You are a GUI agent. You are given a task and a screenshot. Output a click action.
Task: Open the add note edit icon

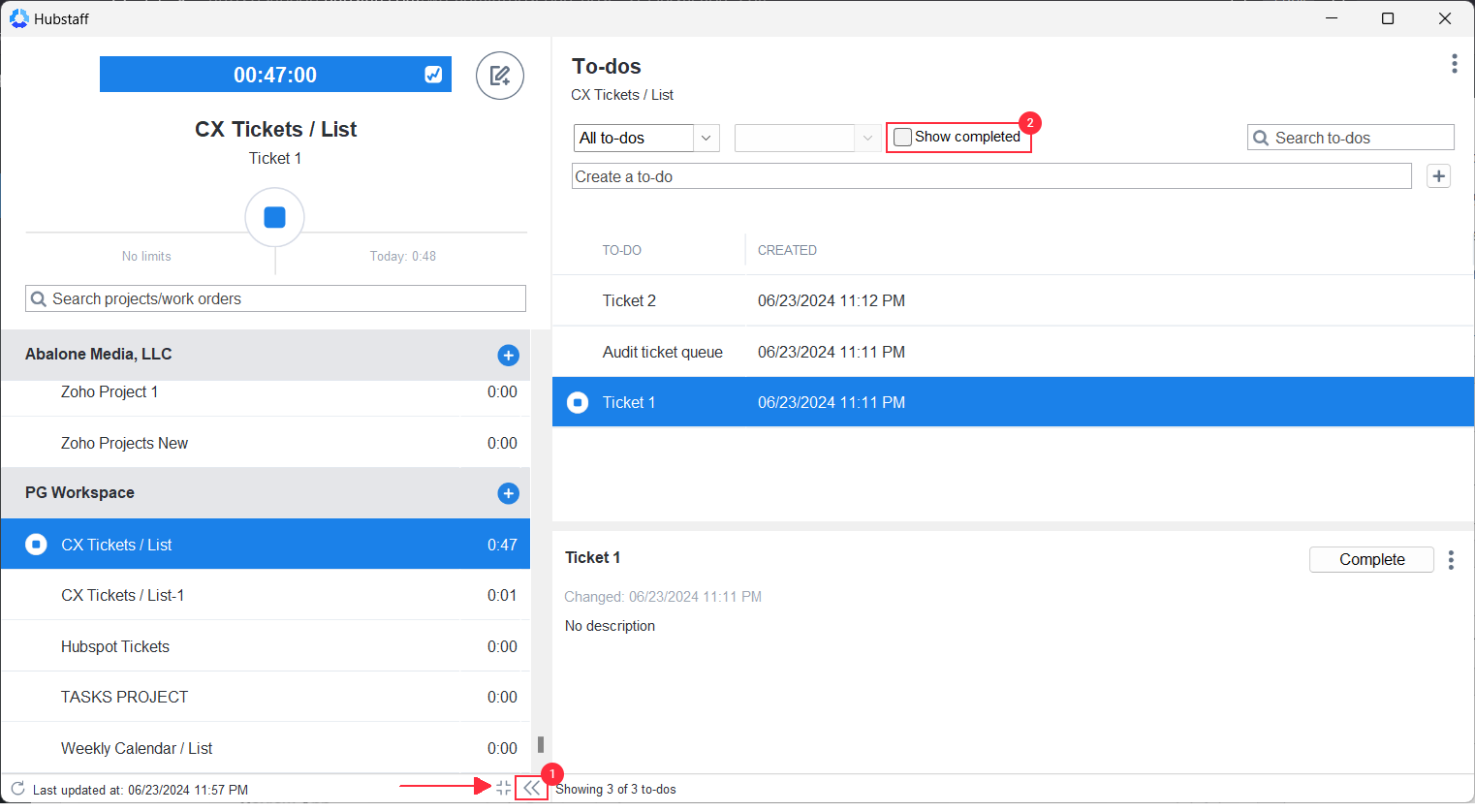500,76
